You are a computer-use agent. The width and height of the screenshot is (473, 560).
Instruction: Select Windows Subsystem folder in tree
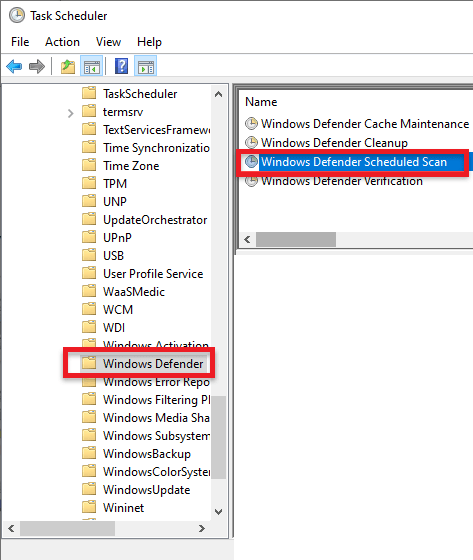point(156,435)
